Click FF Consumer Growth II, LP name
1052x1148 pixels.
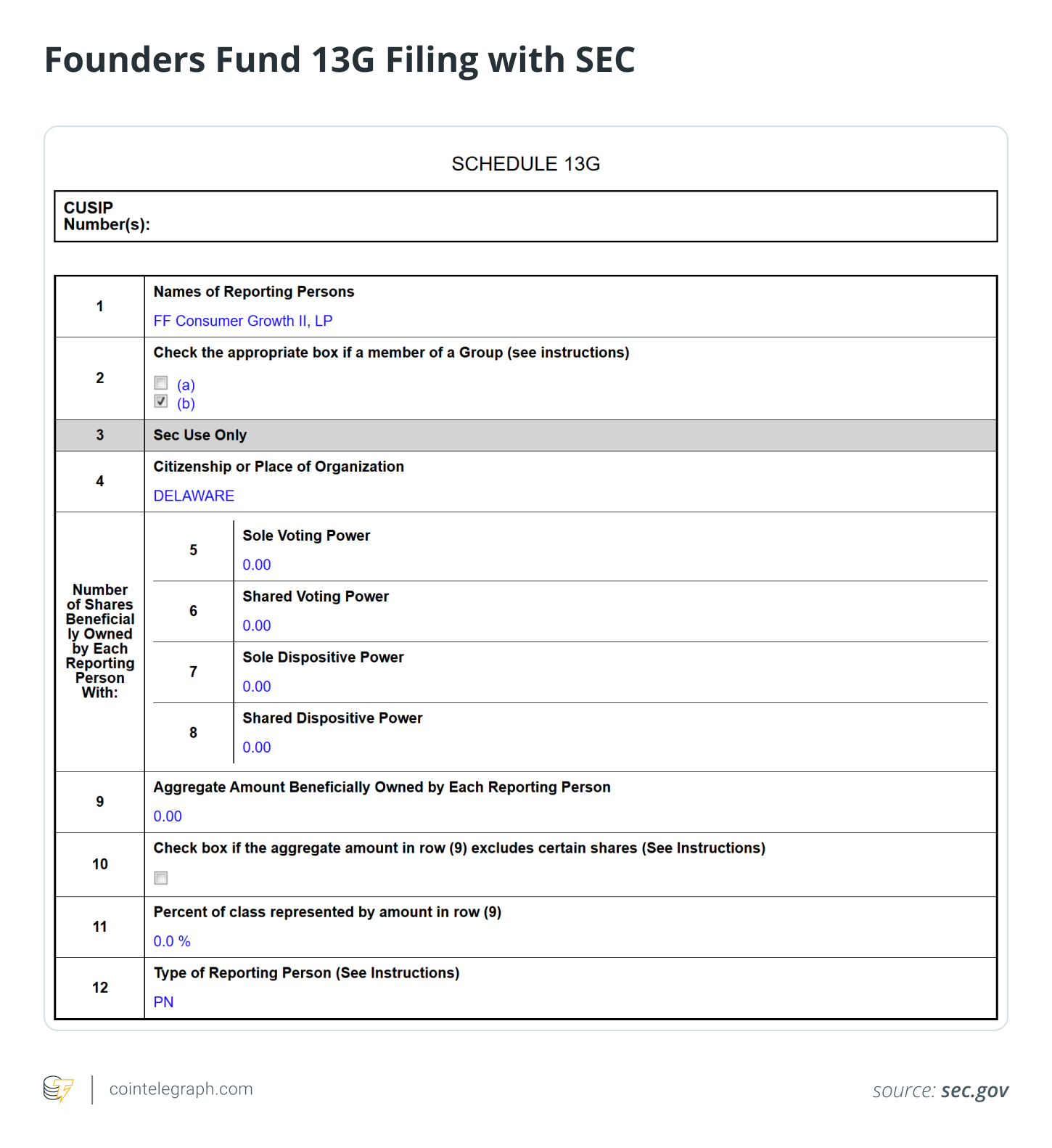click(242, 321)
